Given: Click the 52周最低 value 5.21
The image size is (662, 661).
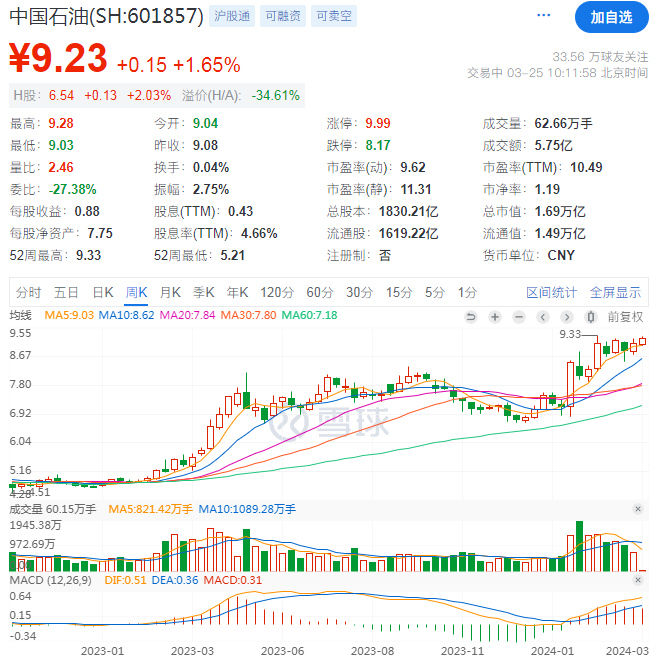Looking at the screenshot, I should click(x=233, y=255).
